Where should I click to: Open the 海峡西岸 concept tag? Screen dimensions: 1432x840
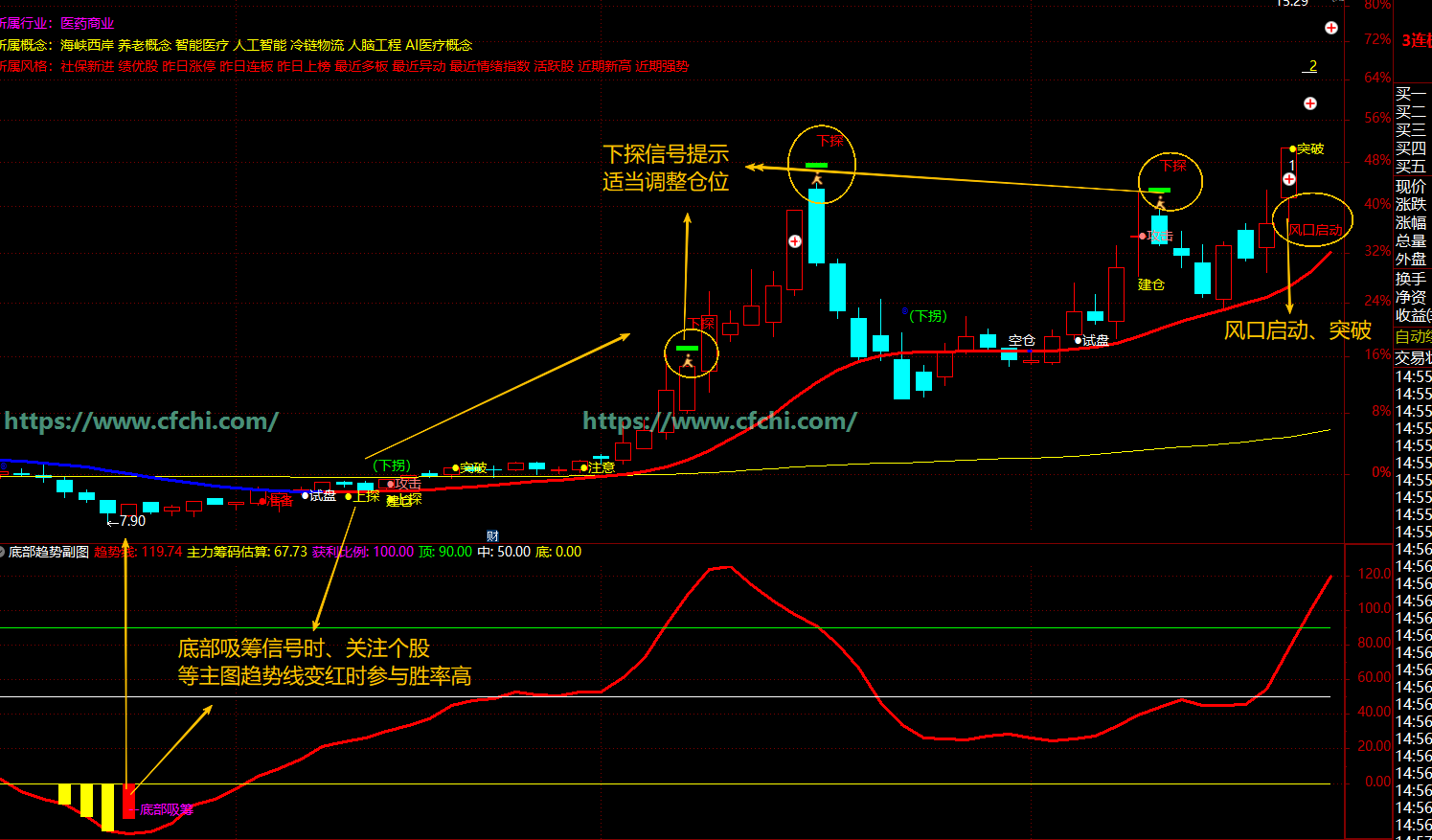[87, 45]
